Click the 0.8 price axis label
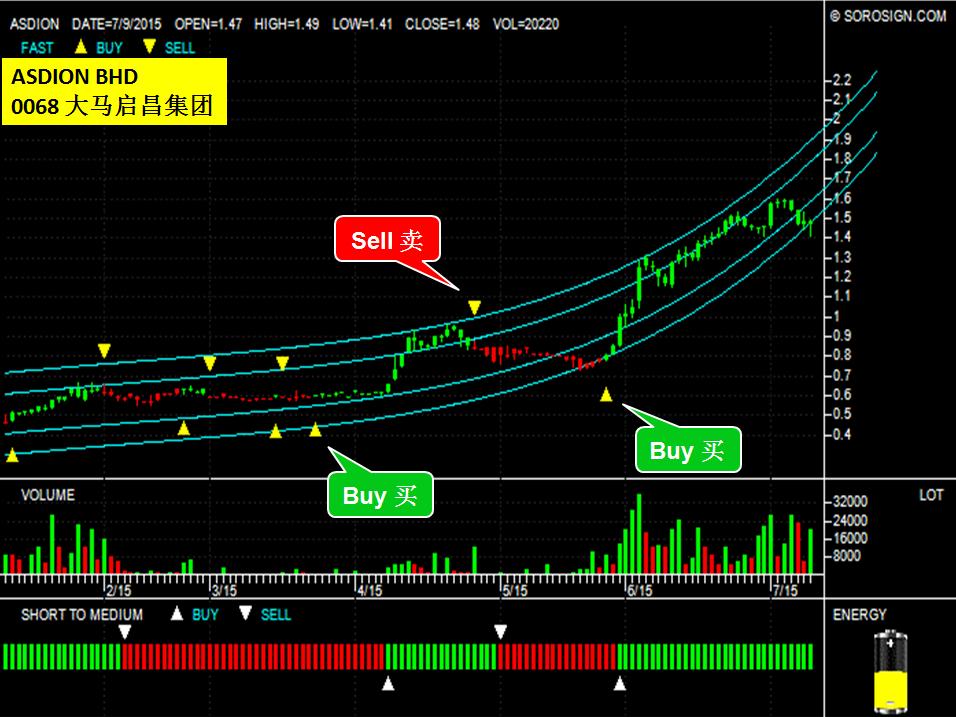 pyautogui.click(x=841, y=355)
